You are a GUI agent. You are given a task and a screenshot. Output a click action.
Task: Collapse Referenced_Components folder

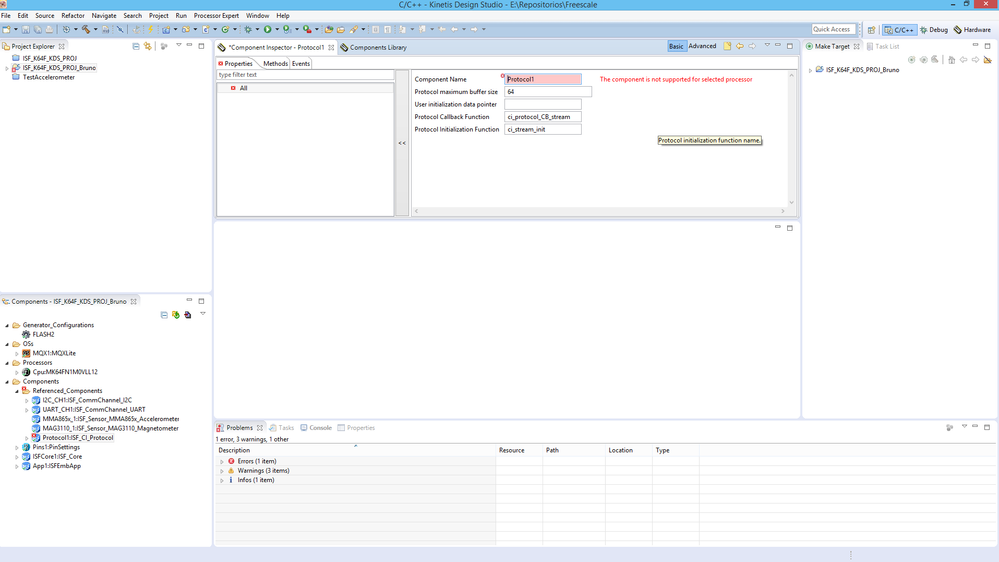pos(17,391)
